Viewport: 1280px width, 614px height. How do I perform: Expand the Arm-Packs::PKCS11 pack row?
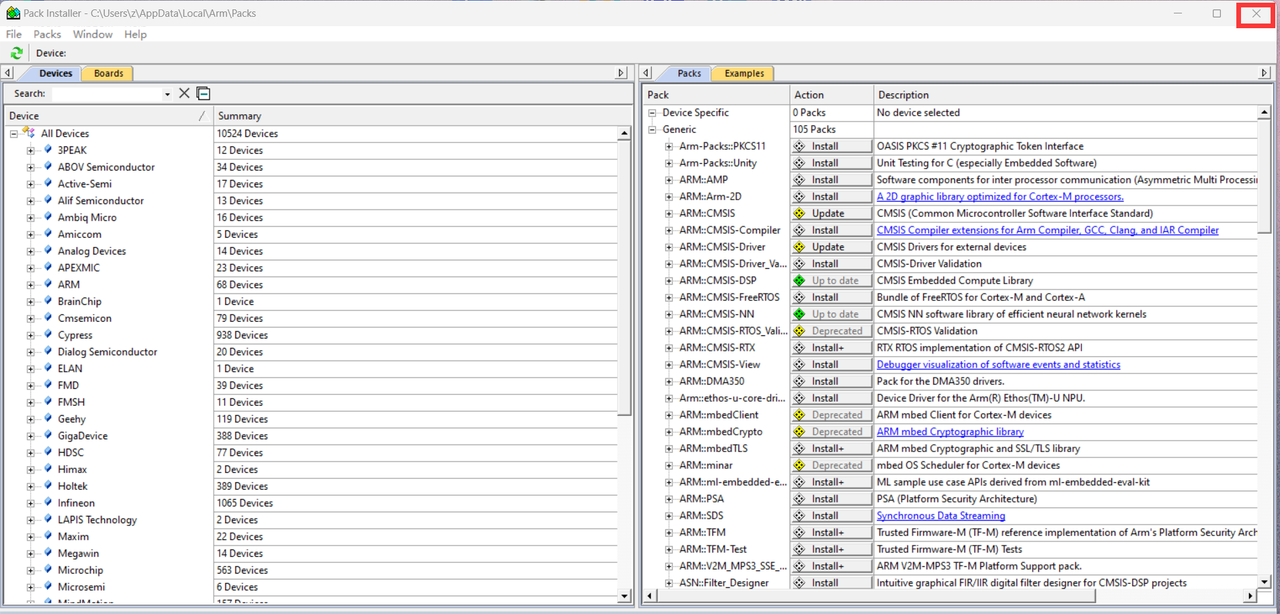(x=669, y=146)
